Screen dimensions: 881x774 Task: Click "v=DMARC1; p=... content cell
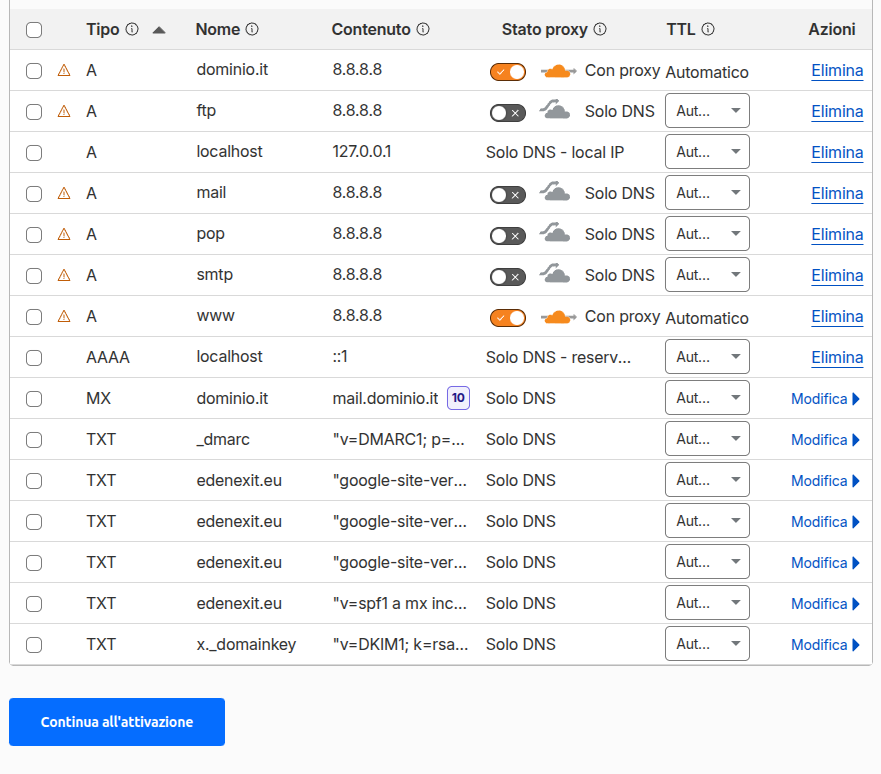click(399, 439)
